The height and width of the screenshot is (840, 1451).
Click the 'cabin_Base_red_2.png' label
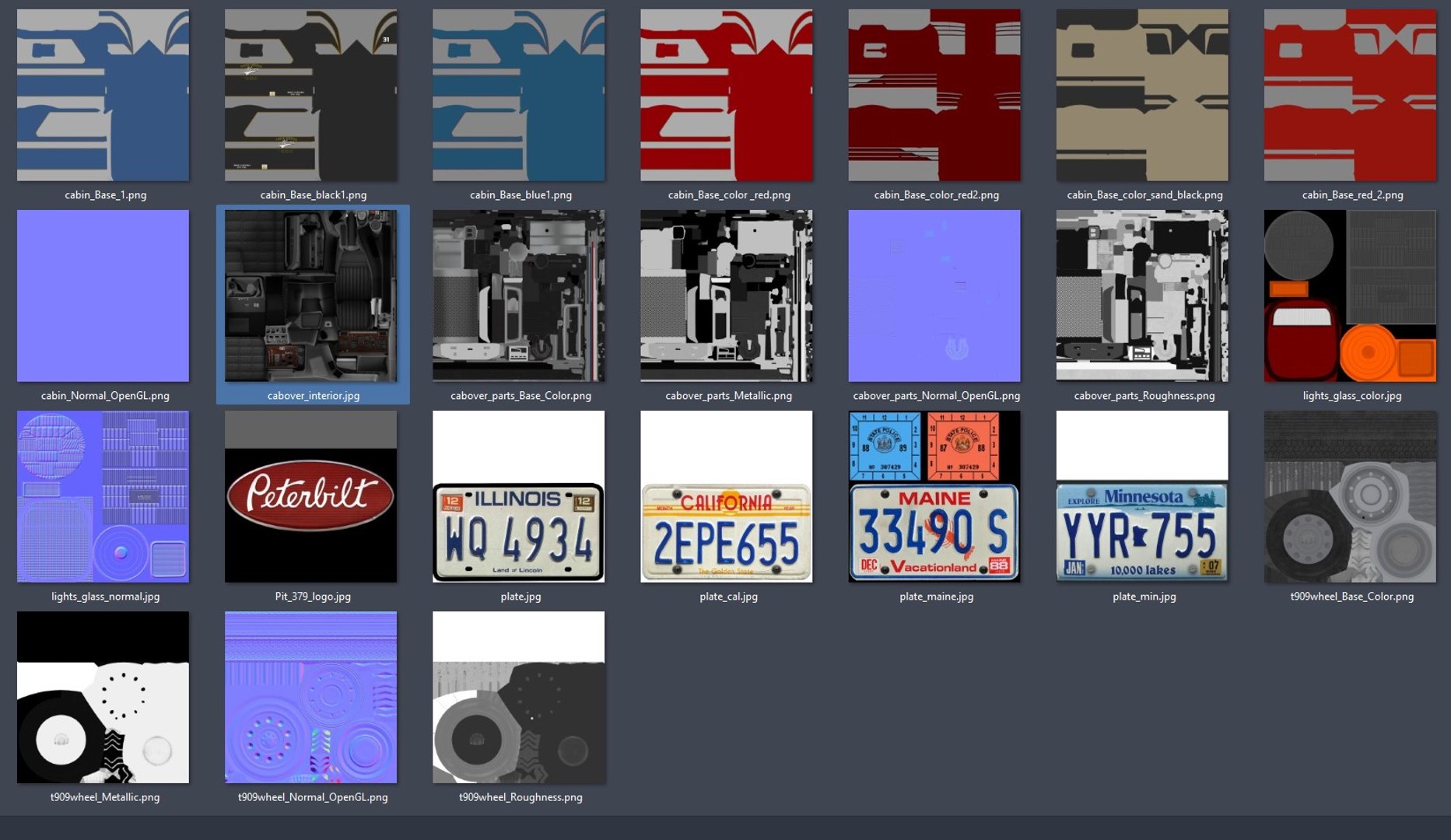point(1353,195)
